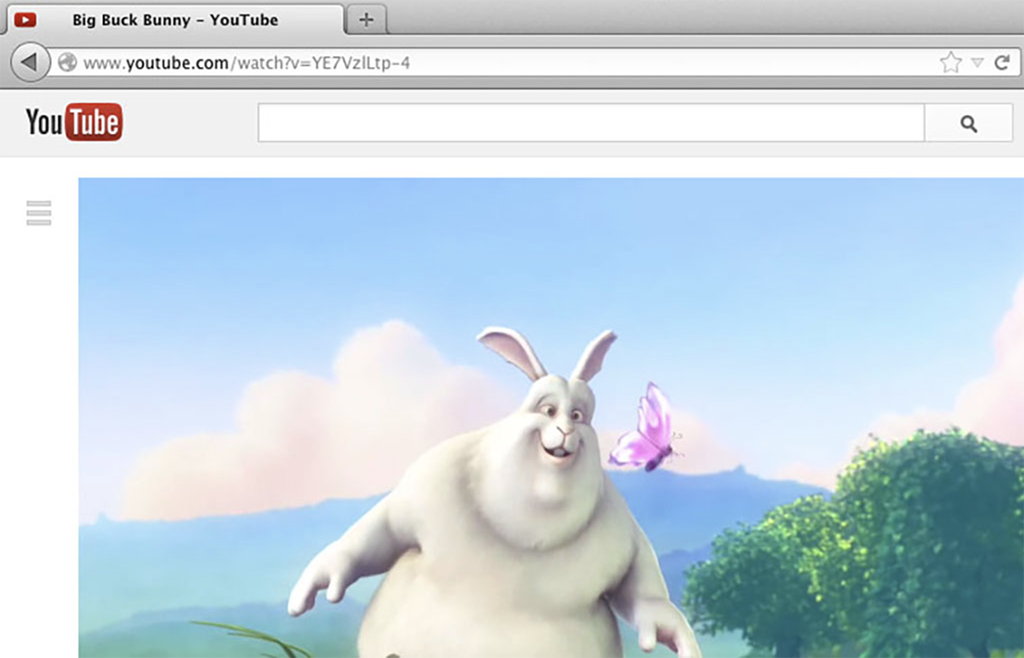Click the YouTube logo
1024x658 pixels.
[x=74, y=122]
